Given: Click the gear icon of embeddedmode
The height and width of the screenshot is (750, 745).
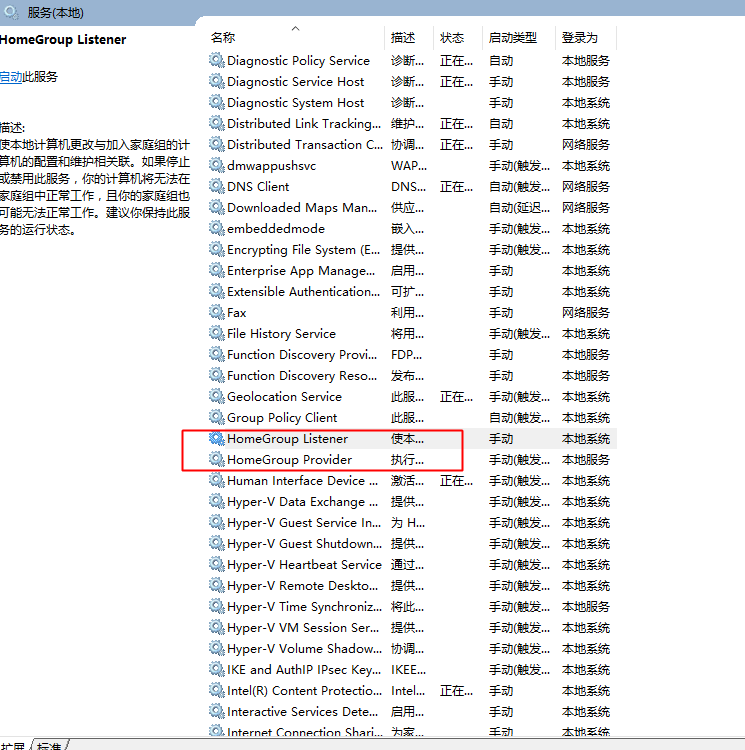Looking at the screenshot, I should pos(217,229).
